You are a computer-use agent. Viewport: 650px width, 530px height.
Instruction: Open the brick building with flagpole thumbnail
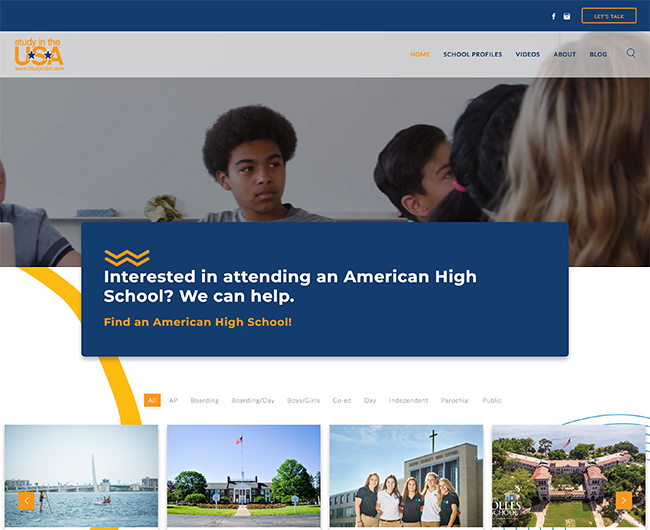[244, 476]
